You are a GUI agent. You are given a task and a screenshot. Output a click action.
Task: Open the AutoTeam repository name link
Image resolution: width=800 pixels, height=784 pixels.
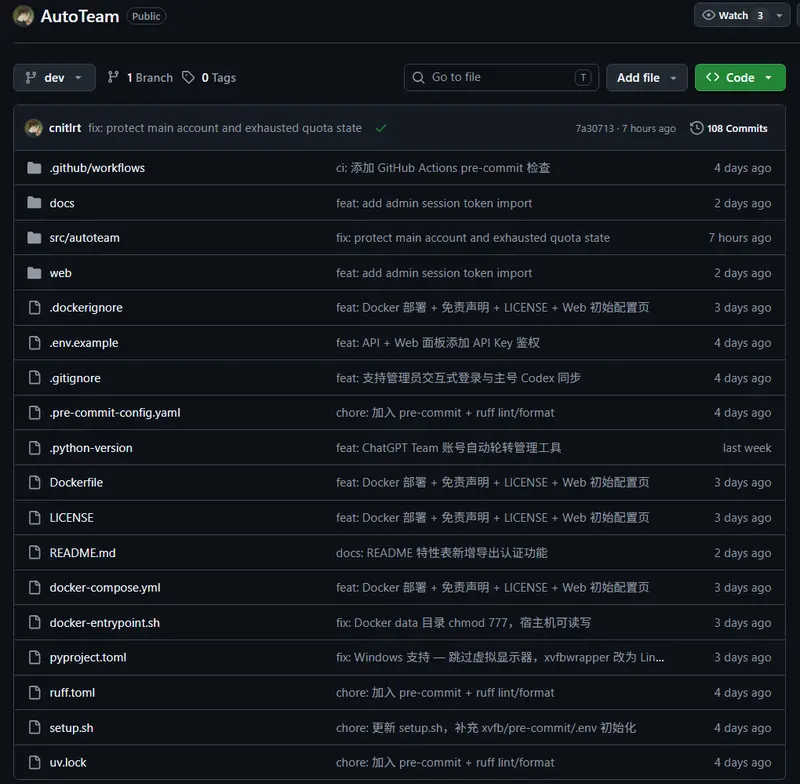pos(80,16)
